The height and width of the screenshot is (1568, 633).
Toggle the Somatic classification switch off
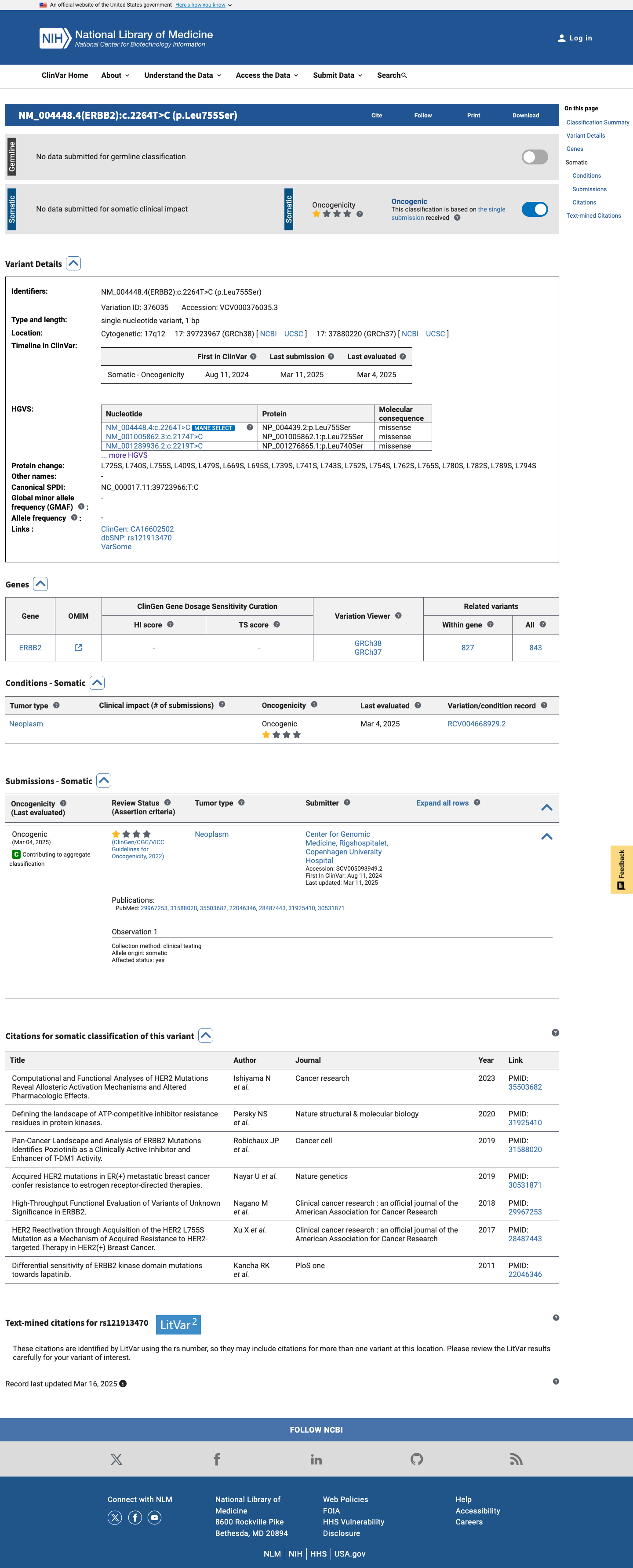coord(535,209)
